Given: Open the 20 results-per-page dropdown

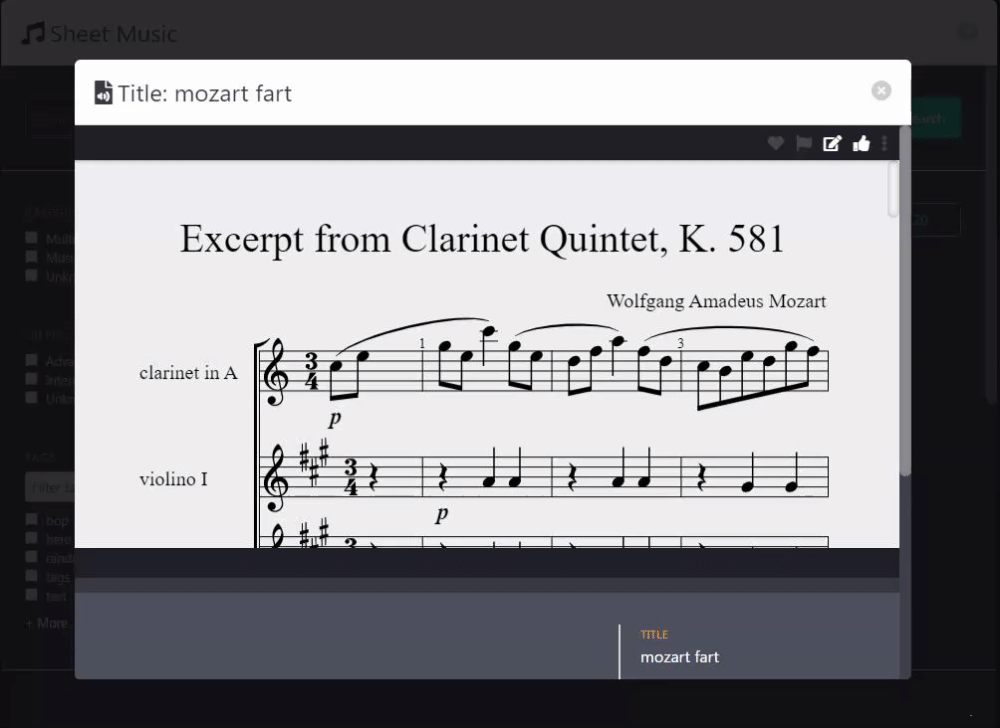Looking at the screenshot, I should tap(935, 220).
